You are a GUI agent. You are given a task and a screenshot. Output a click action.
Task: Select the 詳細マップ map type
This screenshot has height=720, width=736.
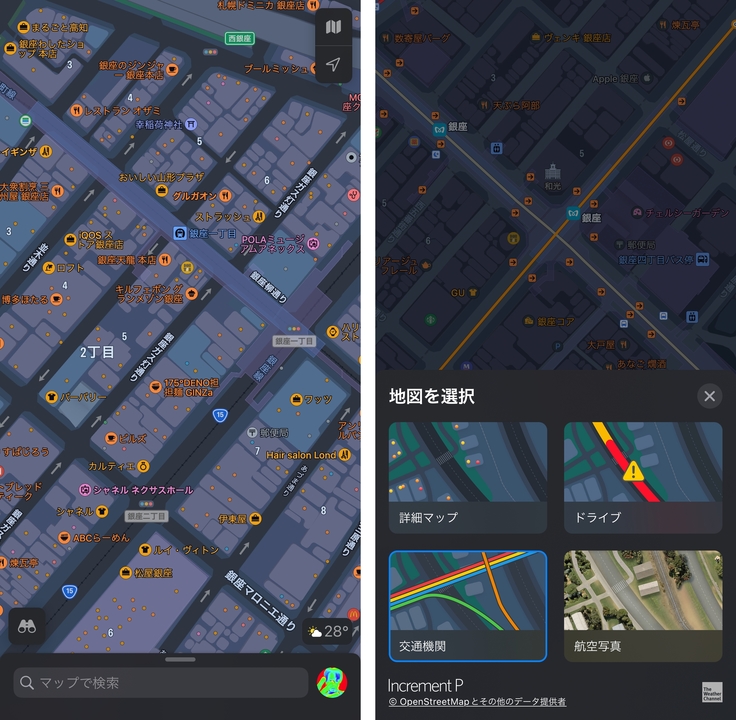click(x=468, y=477)
